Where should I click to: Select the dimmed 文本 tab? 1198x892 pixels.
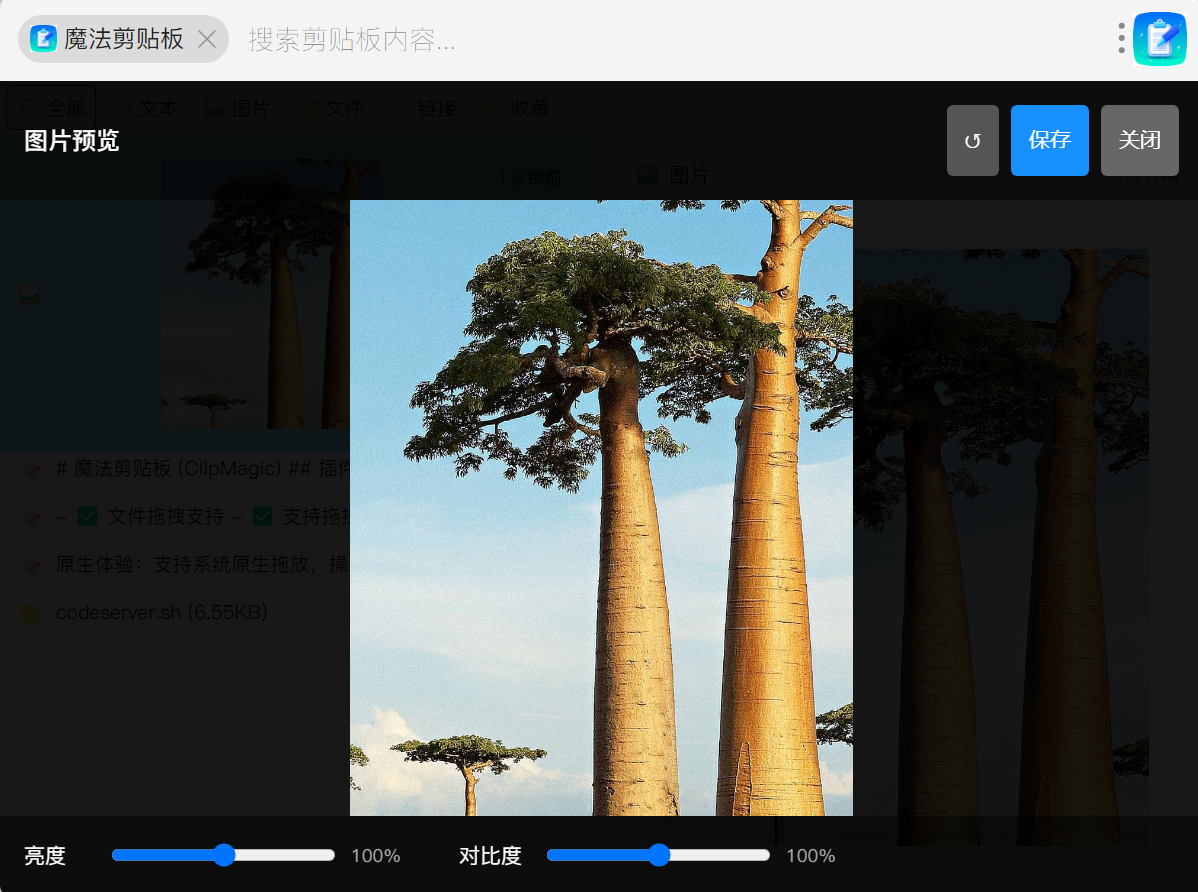pyautogui.click(x=145, y=109)
